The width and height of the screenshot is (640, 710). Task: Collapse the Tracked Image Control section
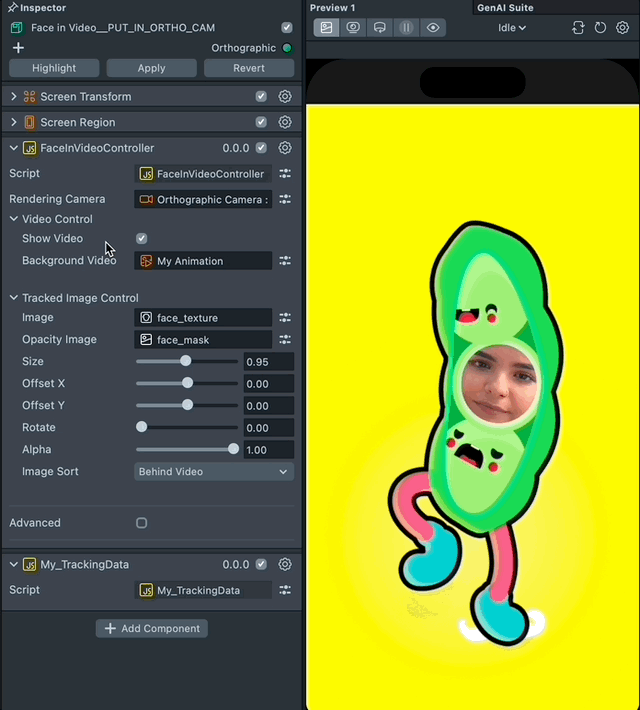14,298
